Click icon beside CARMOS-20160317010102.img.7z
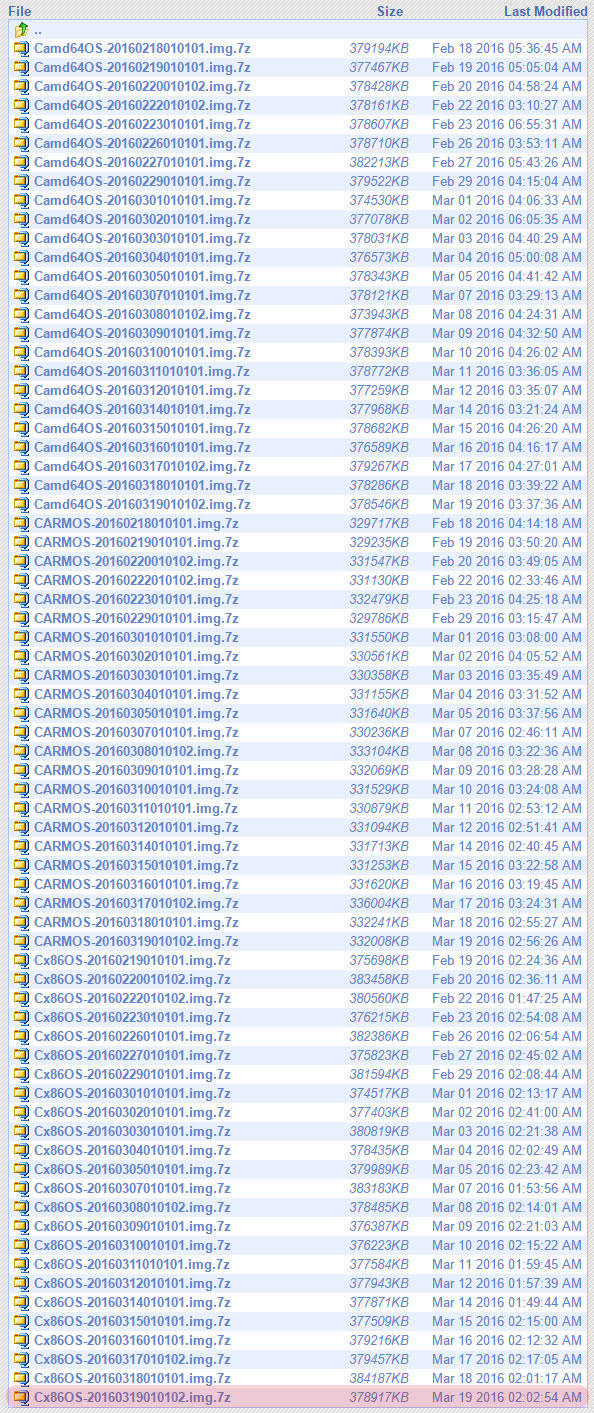Viewport: 594px width, 1413px height. click(x=21, y=903)
